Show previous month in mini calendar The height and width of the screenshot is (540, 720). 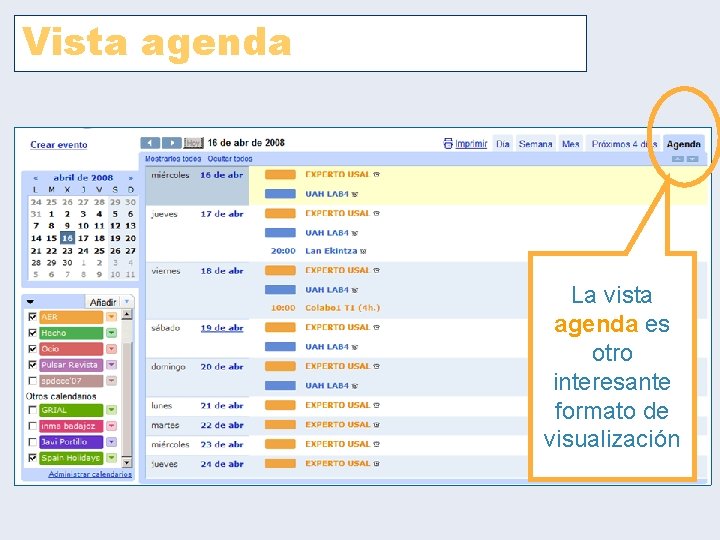[x=36, y=178]
